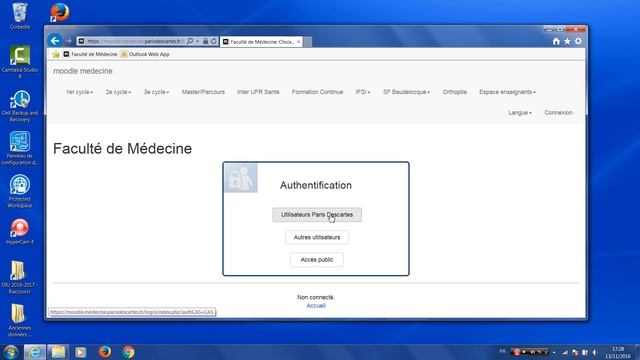Screen dimensions: 640x360
Task: Open Firefox from the taskbar
Action: coord(105,352)
